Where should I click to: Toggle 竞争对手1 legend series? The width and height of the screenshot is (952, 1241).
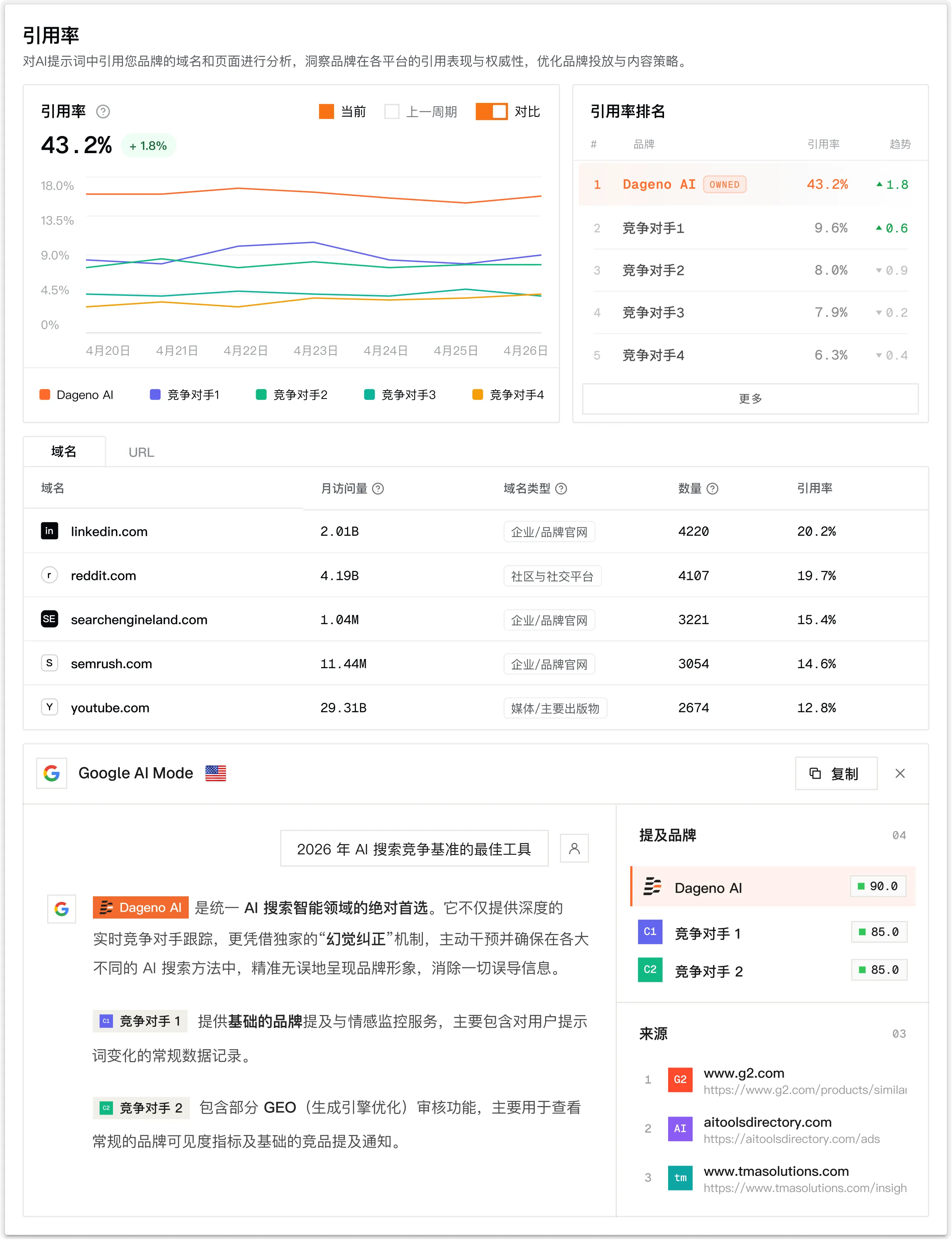(x=185, y=395)
